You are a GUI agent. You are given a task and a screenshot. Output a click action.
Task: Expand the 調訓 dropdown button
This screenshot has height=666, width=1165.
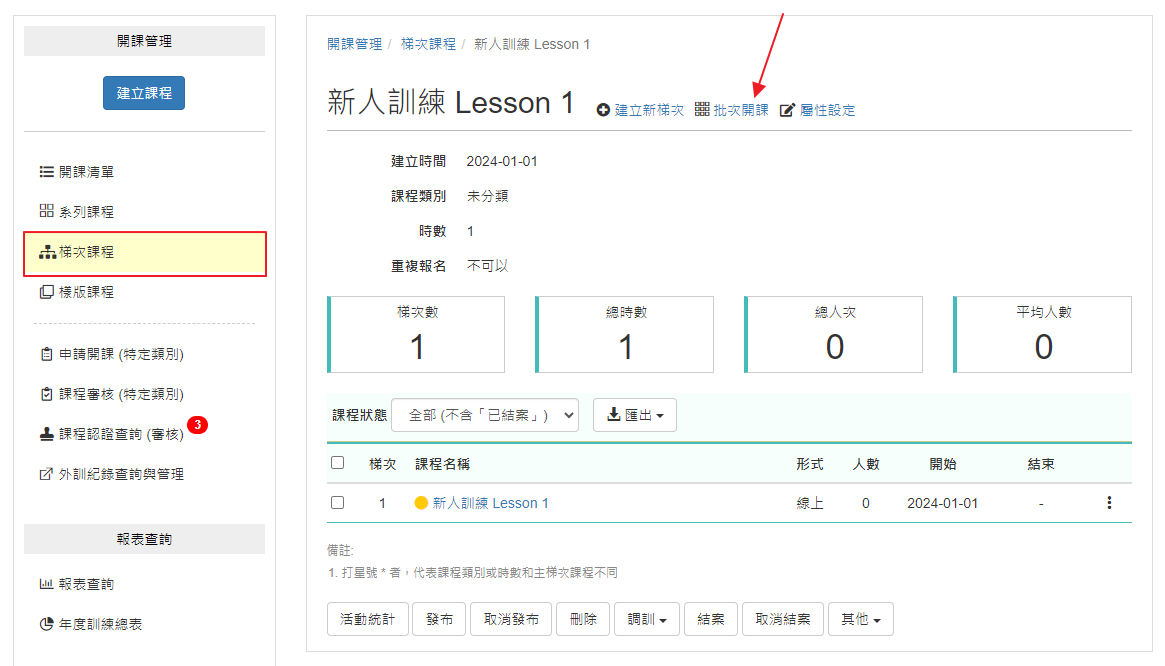[647, 619]
